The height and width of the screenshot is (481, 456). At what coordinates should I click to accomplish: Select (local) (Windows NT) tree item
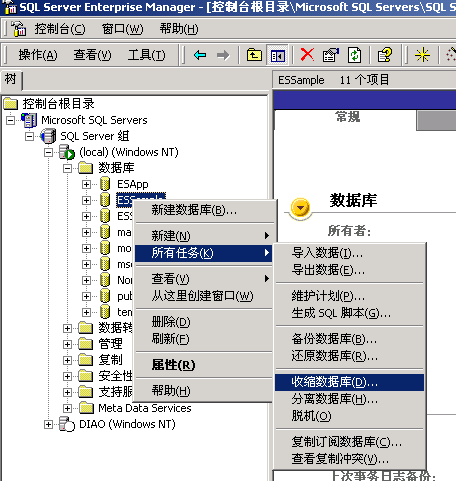tap(129, 152)
